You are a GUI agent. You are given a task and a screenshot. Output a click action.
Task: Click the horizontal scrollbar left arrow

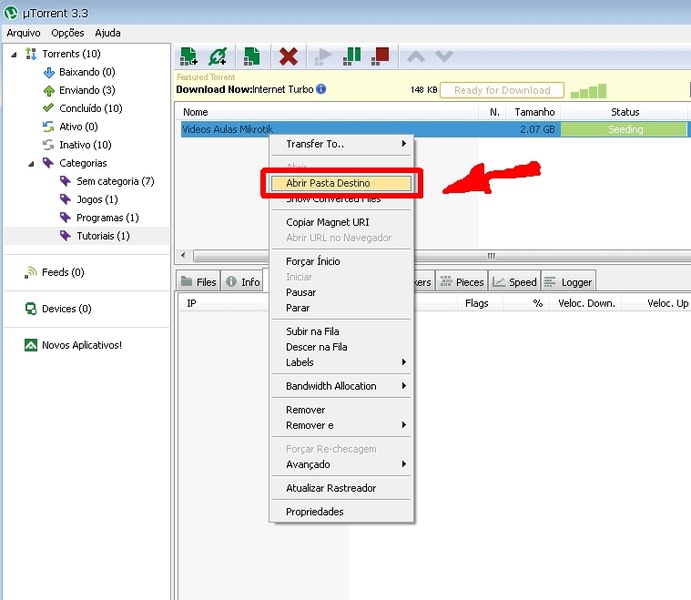pyautogui.click(x=184, y=255)
